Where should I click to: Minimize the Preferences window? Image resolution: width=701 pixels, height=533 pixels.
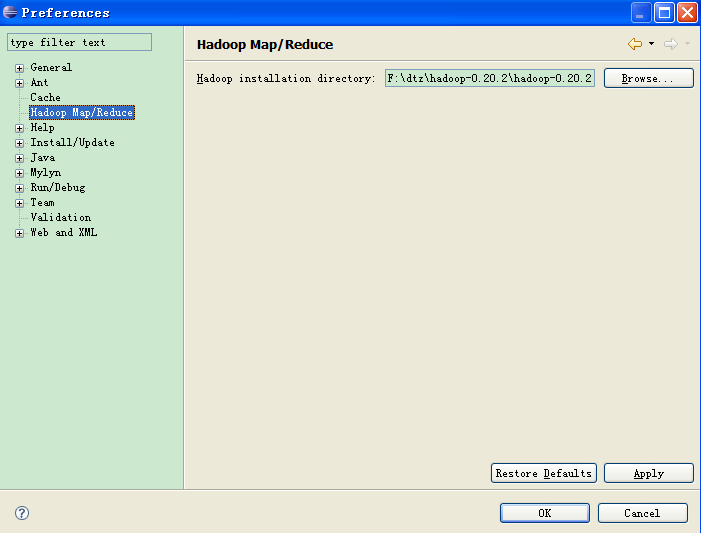641,13
